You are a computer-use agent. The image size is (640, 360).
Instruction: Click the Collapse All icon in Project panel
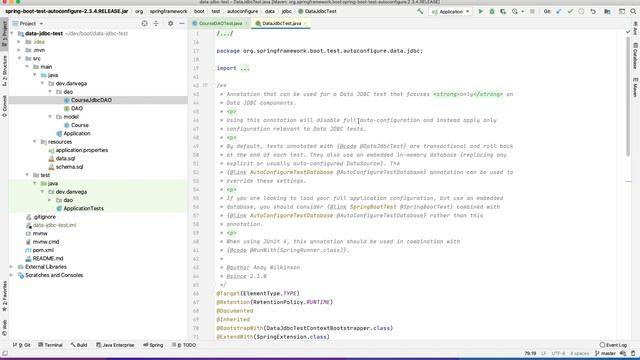(156, 24)
